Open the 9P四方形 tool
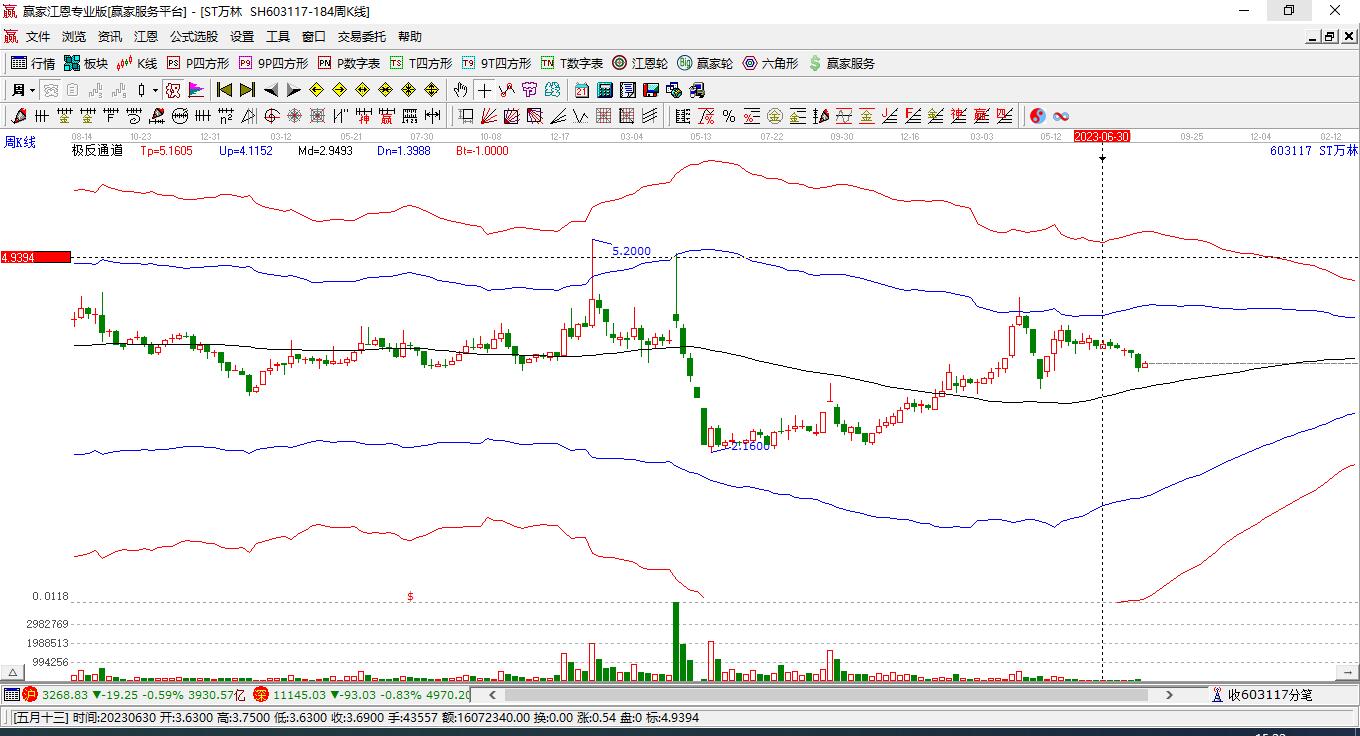The image size is (1360, 736). pos(273,63)
